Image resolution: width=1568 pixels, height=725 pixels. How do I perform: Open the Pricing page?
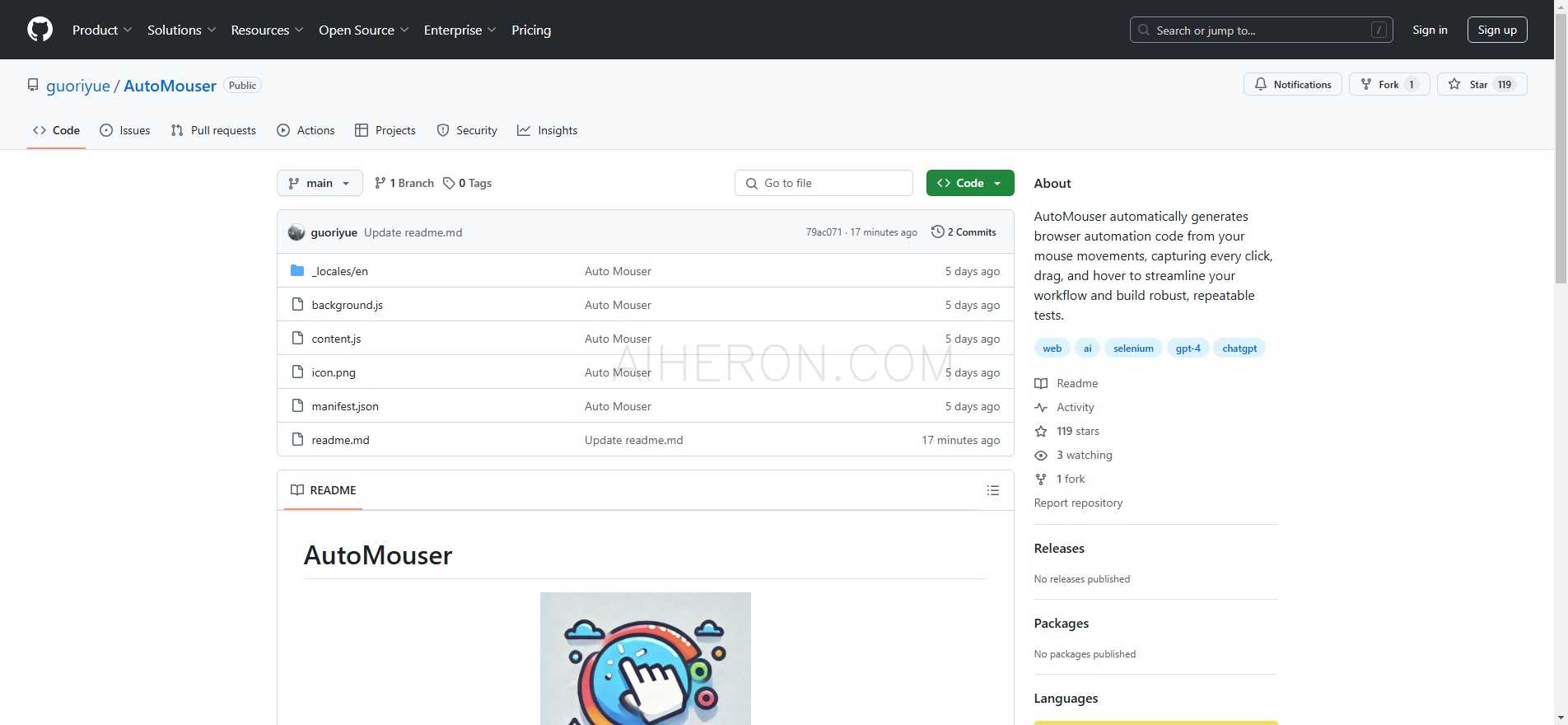coord(531,30)
